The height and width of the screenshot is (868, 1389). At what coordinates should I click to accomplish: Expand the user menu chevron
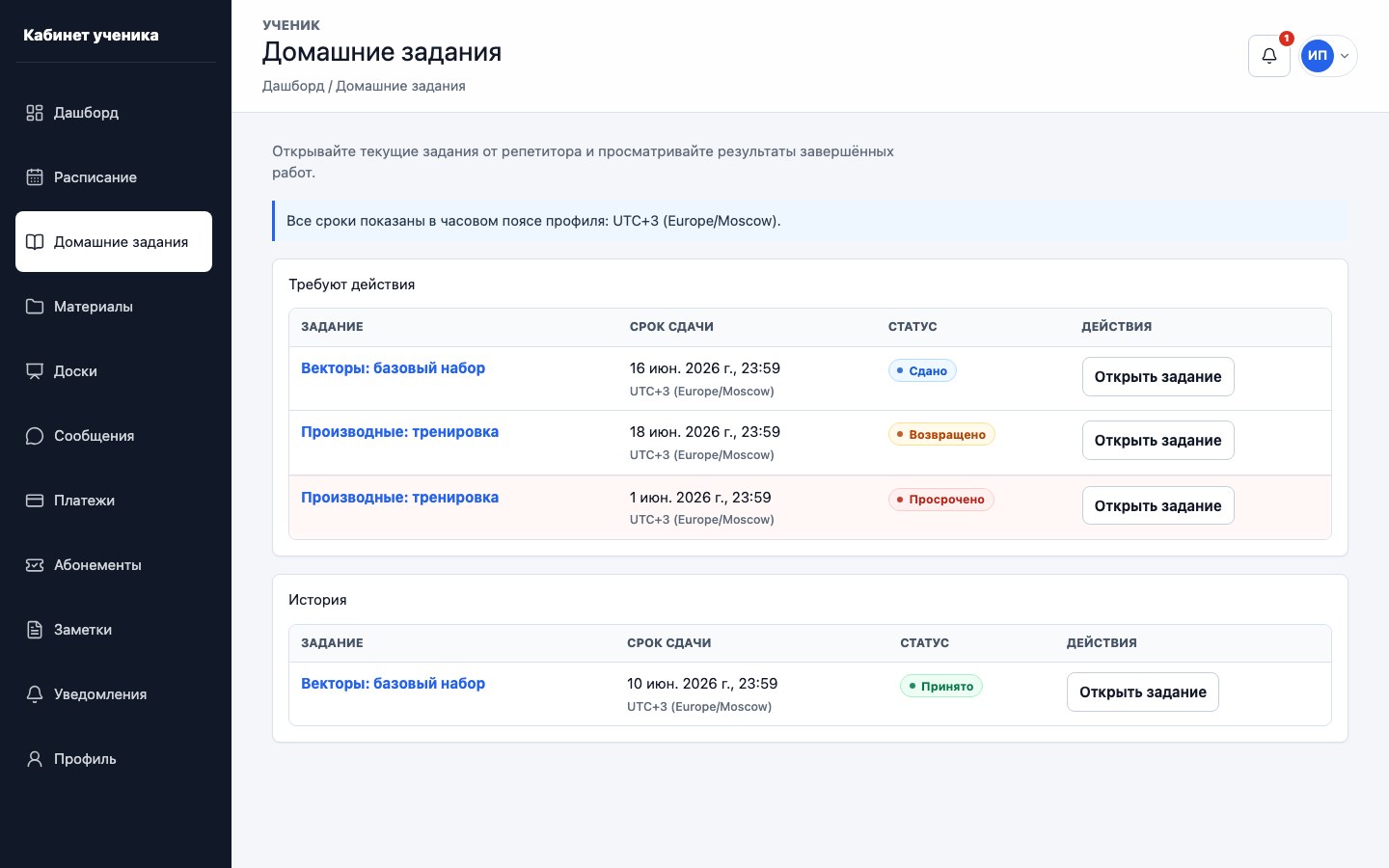(1345, 56)
